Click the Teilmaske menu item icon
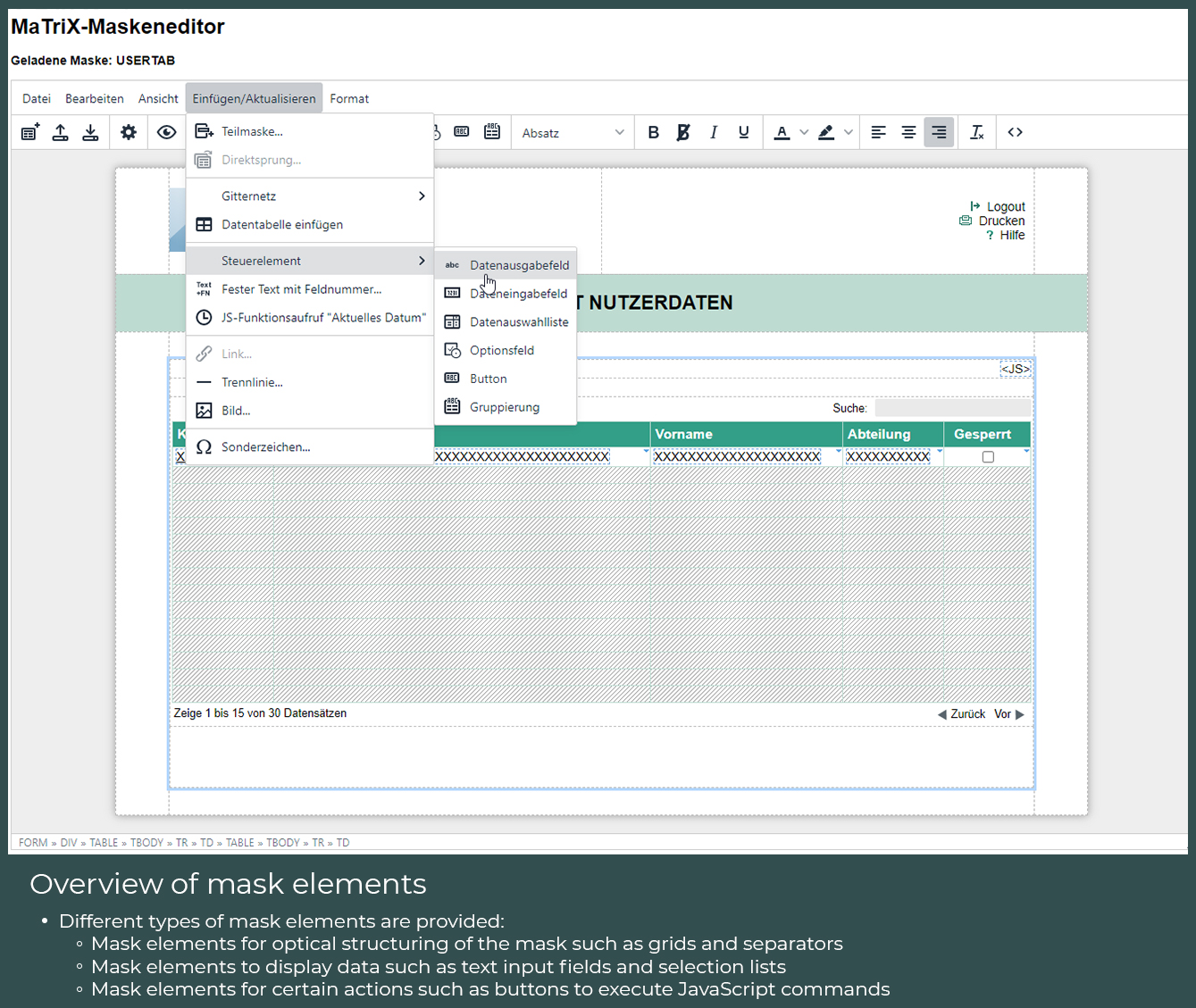 [x=205, y=131]
